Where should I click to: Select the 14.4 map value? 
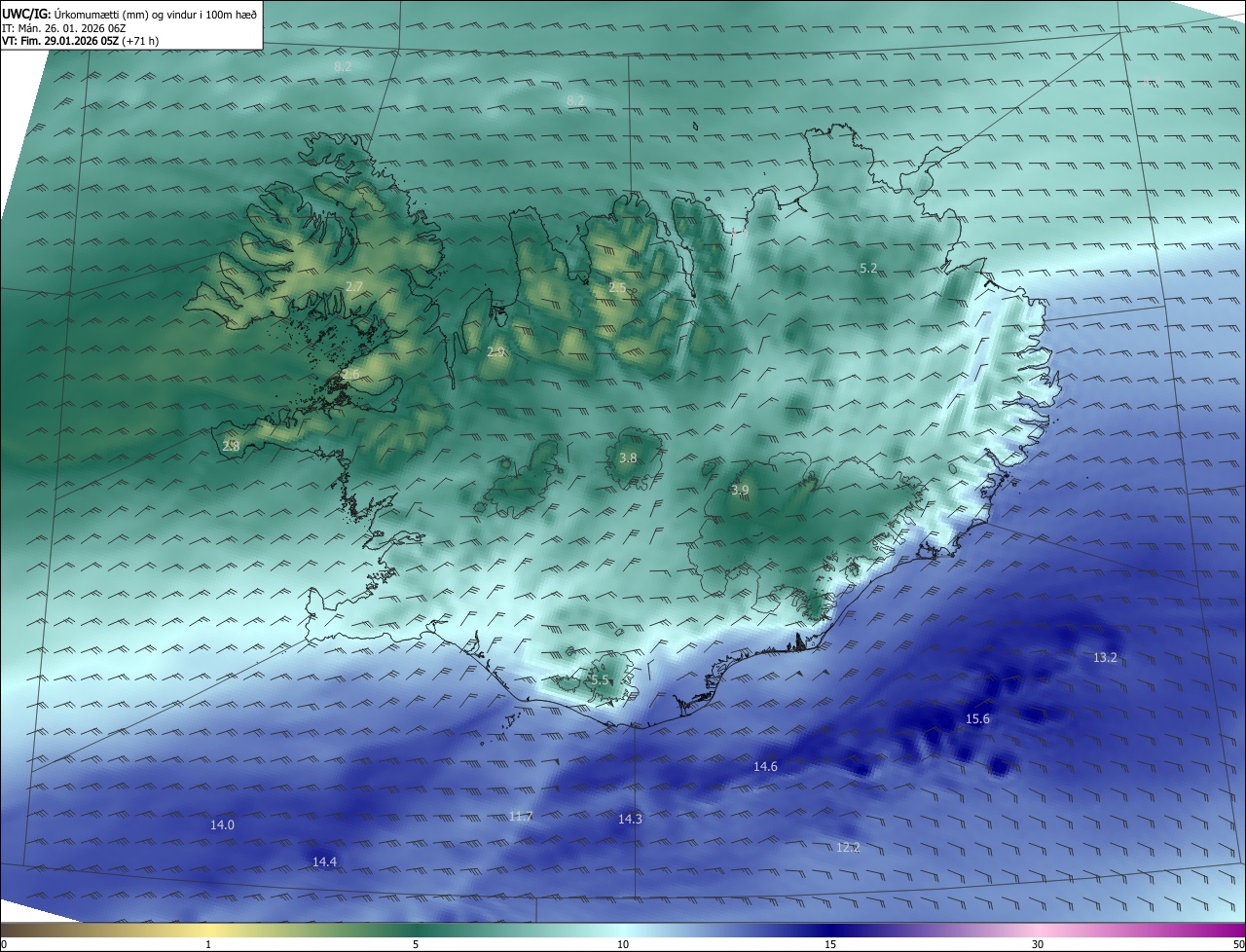(324, 862)
